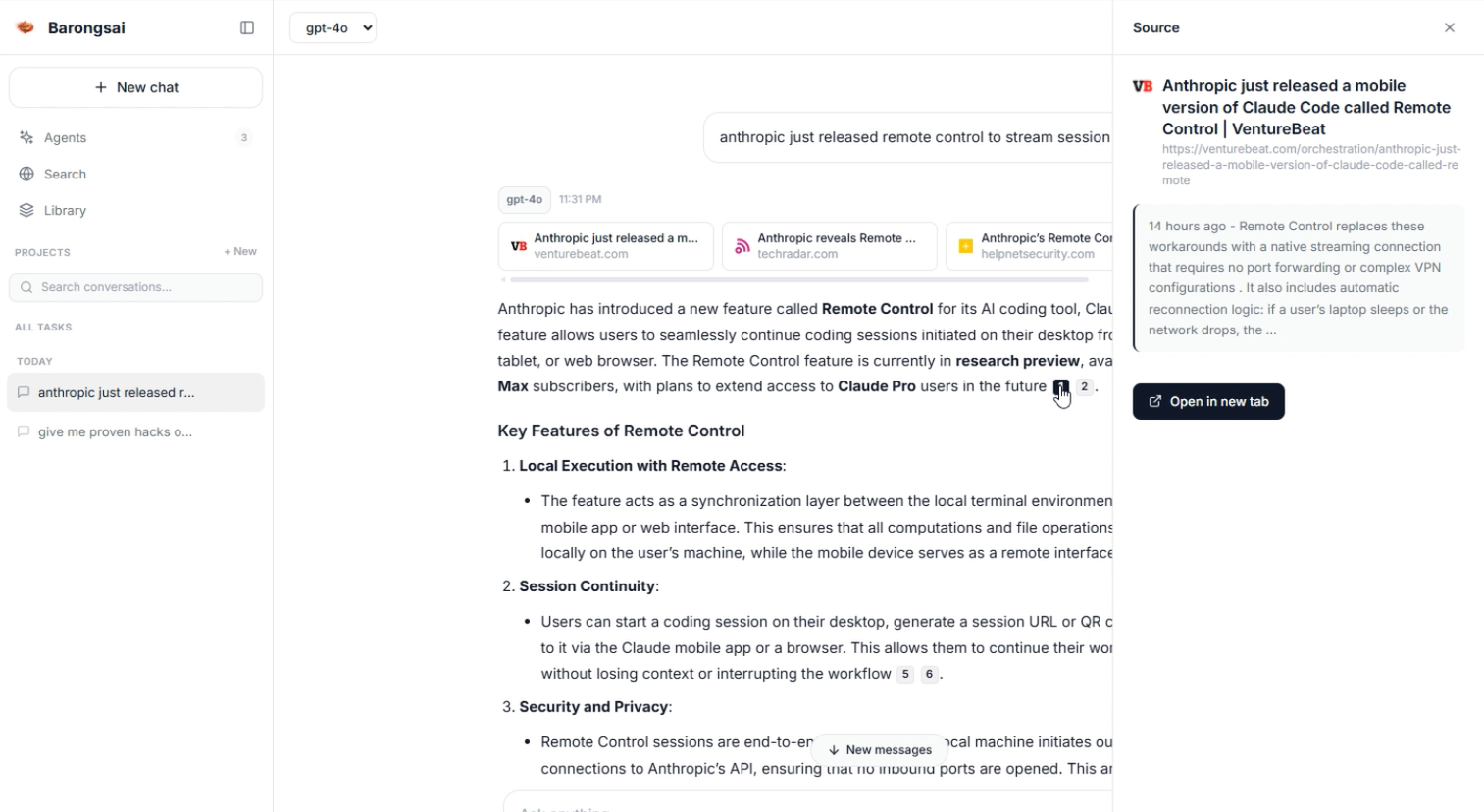Click the VB favicon in the Source panel
Image resolution: width=1484 pixels, height=812 pixels.
pos(1143,86)
